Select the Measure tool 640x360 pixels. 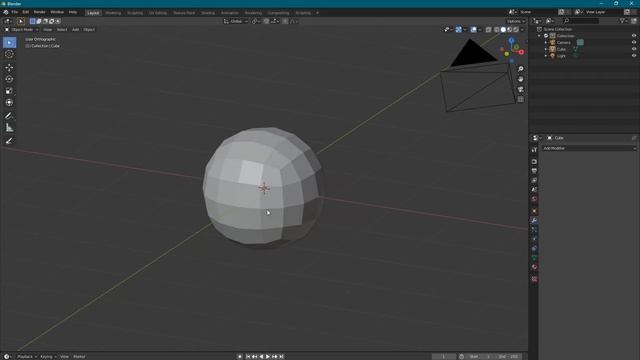point(9,128)
